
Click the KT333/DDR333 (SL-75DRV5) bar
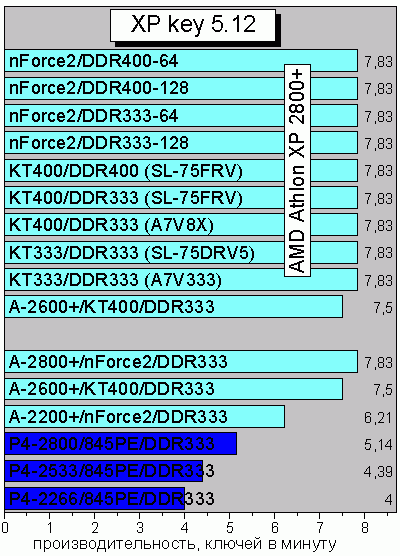pos(181,252)
